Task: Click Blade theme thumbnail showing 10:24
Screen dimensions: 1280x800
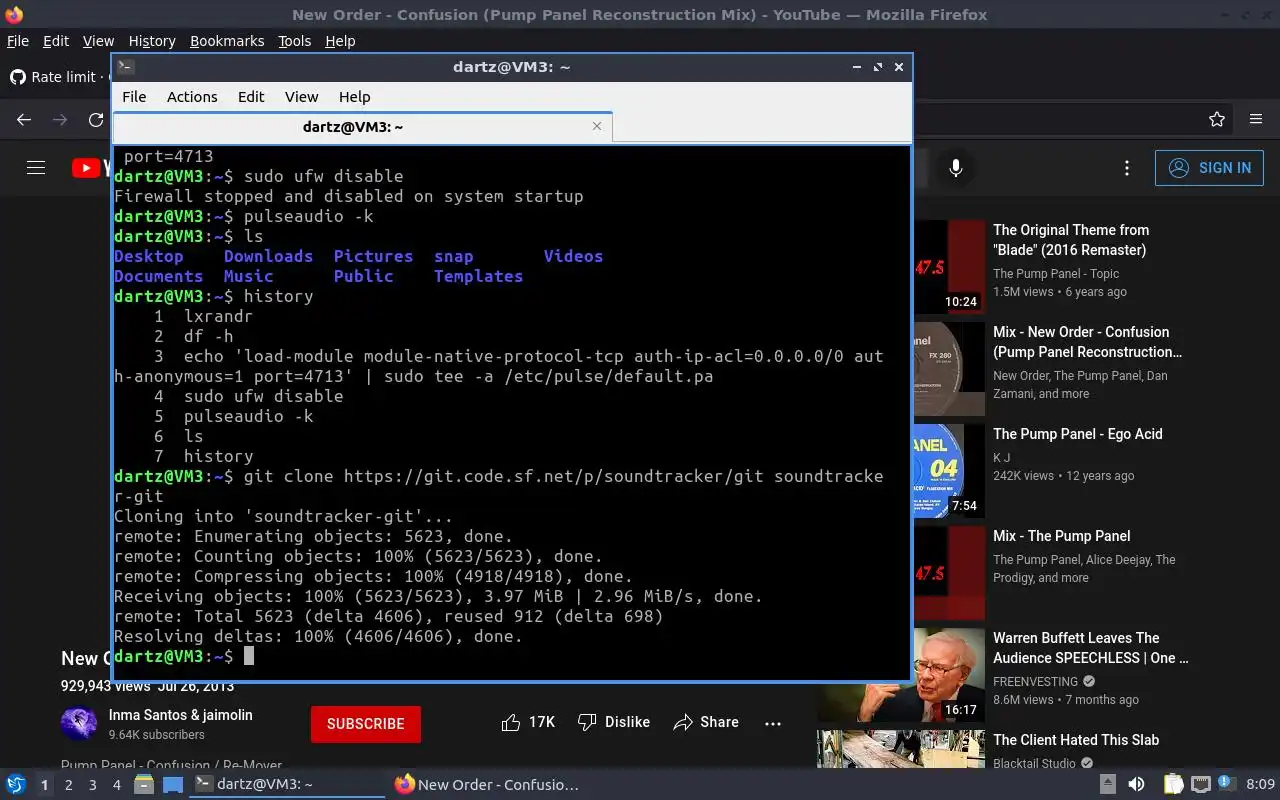Action: pyautogui.click(x=949, y=267)
